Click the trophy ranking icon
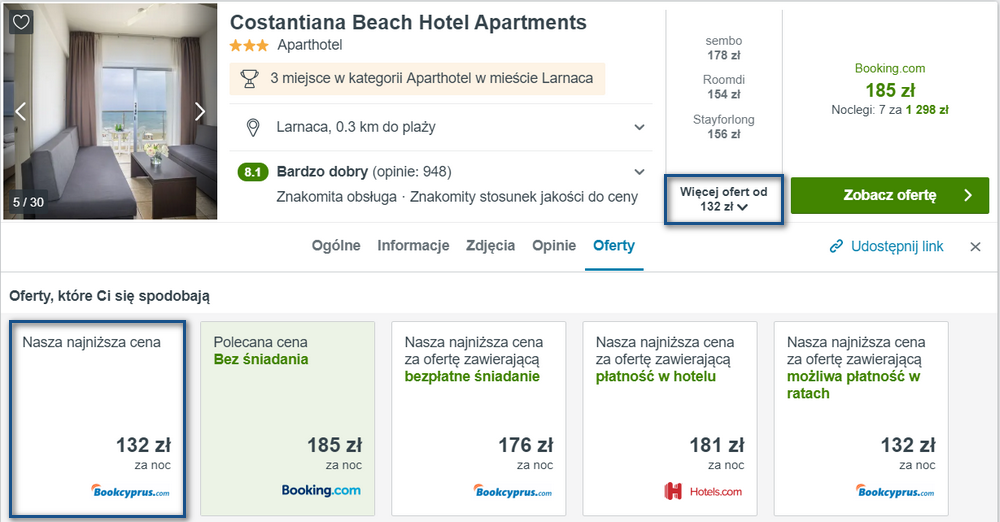The width and height of the screenshot is (1000, 522). point(249,79)
